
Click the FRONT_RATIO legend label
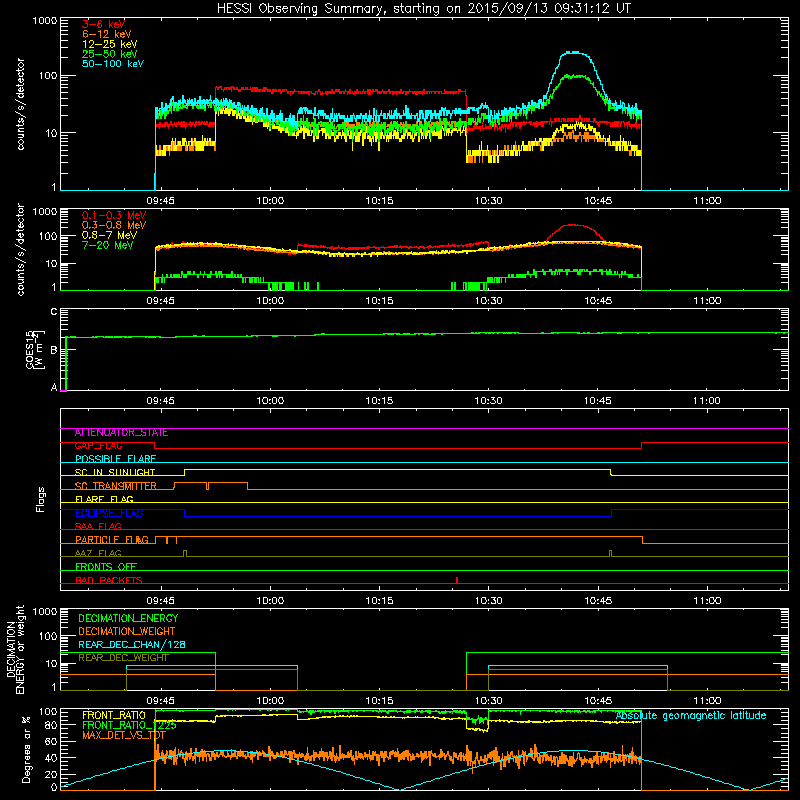pos(114,715)
